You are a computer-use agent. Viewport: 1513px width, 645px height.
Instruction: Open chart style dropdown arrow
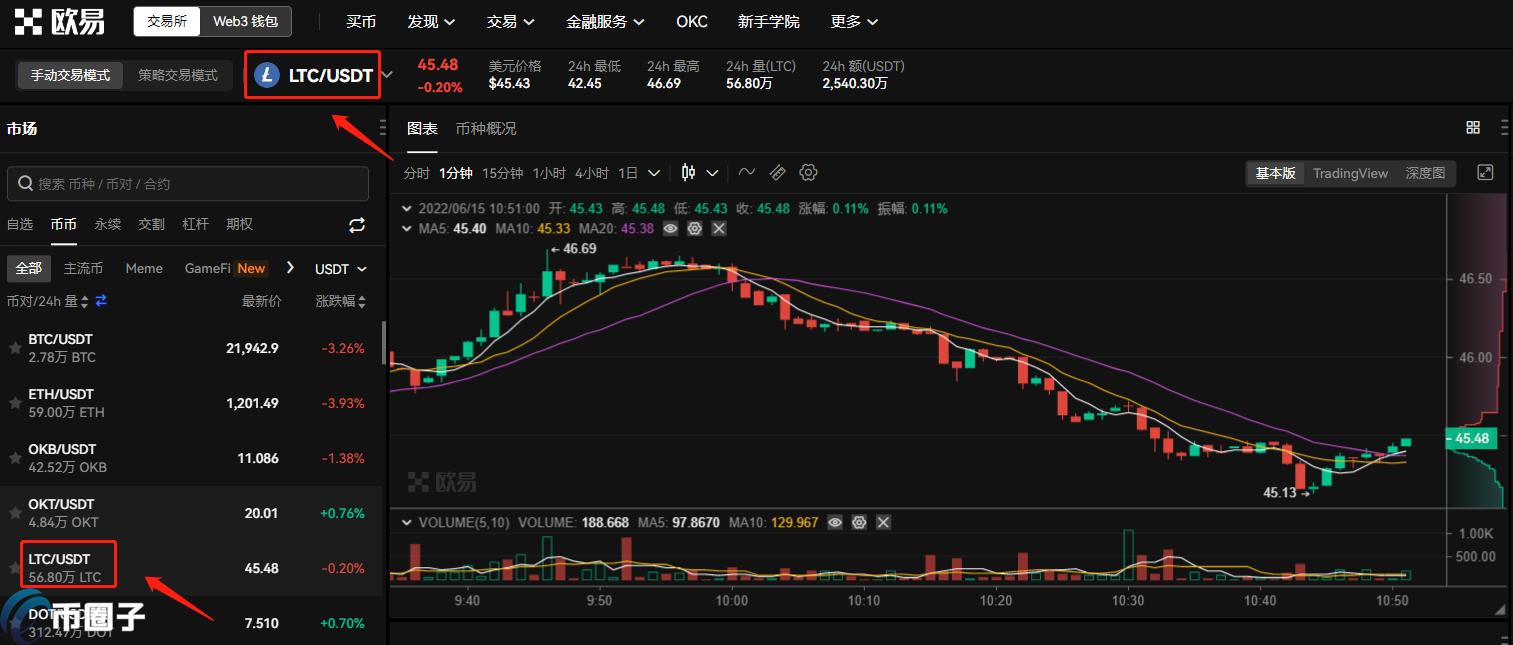(x=713, y=173)
